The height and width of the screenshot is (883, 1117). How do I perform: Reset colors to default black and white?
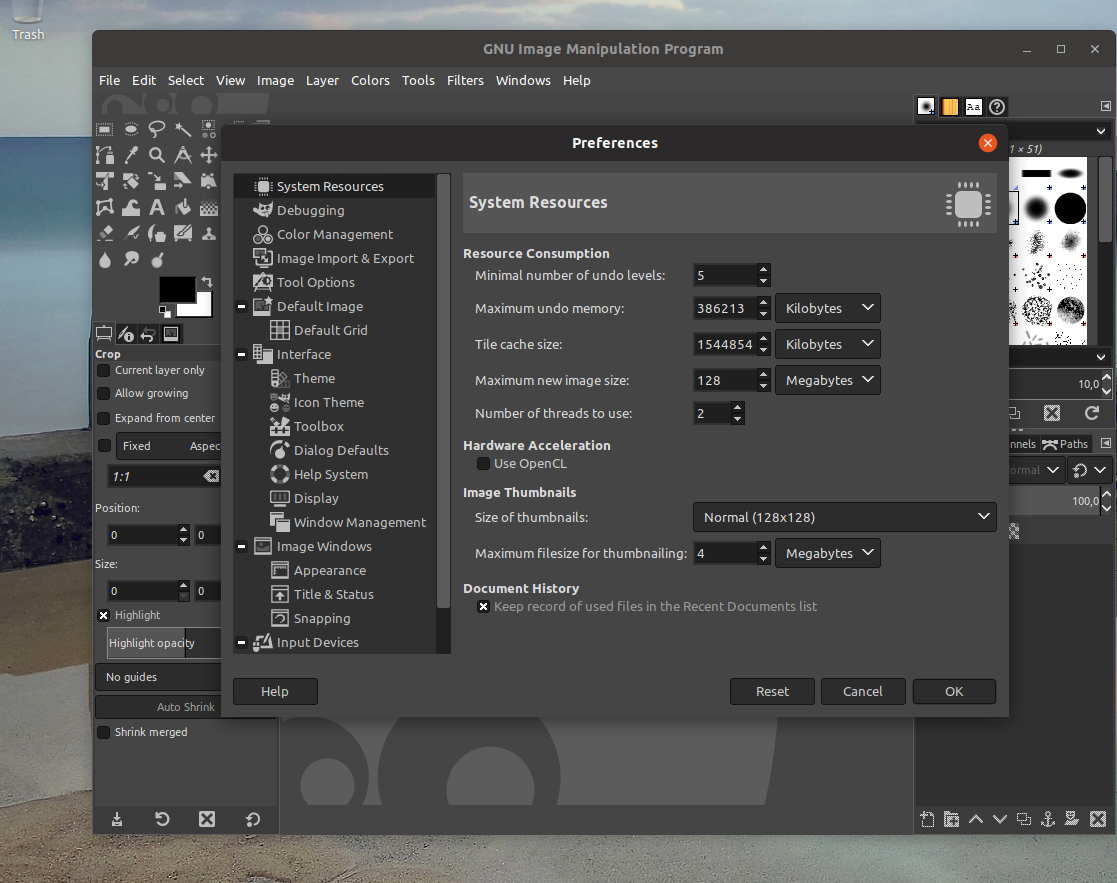[165, 310]
